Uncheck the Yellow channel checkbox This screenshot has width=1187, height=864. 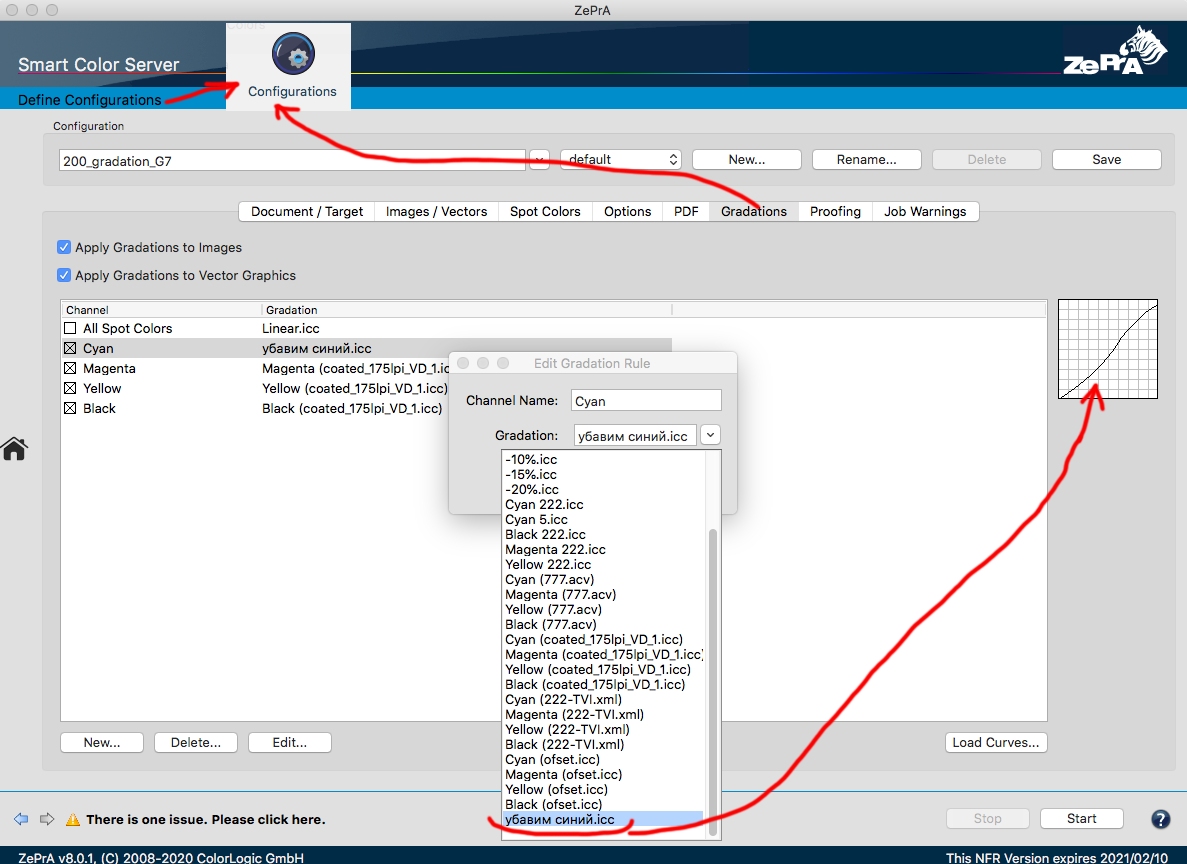click(x=70, y=388)
